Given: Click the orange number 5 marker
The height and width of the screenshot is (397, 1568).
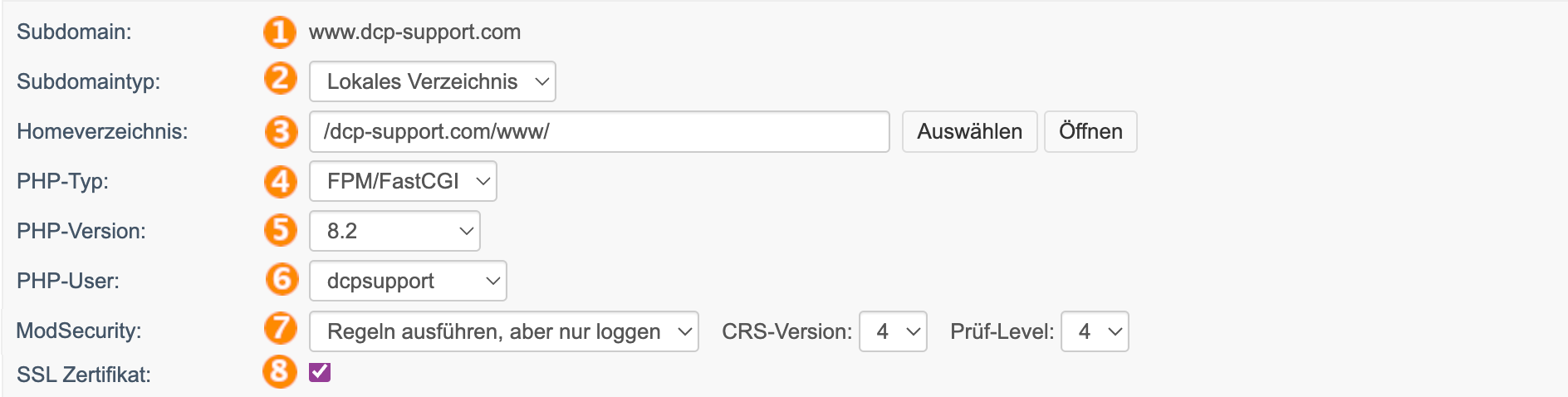Looking at the screenshot, I should (x=281, y=230).
